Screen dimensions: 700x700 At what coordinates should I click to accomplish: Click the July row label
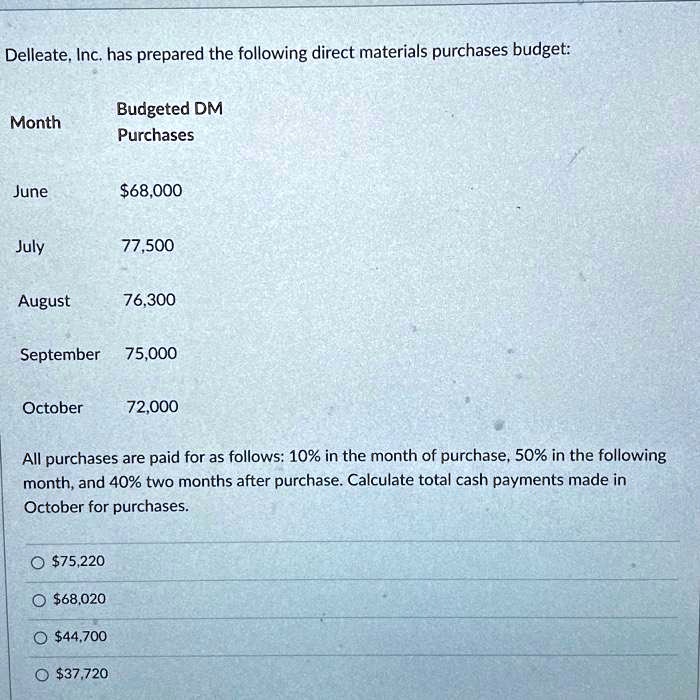click(x=29, y=246)
